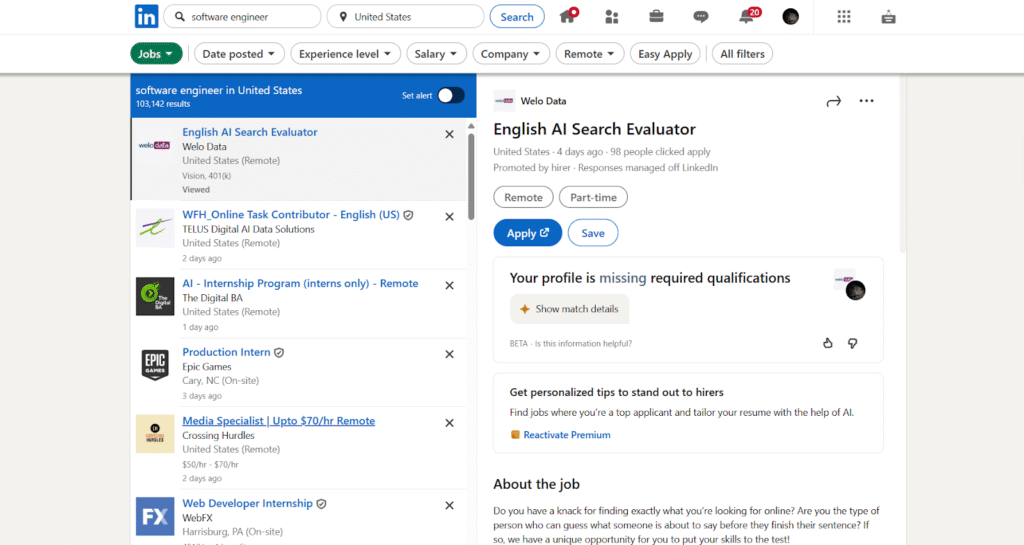Click the job list scrollbar
This screenshot has width=1024, height=545.
coord(471,175)
